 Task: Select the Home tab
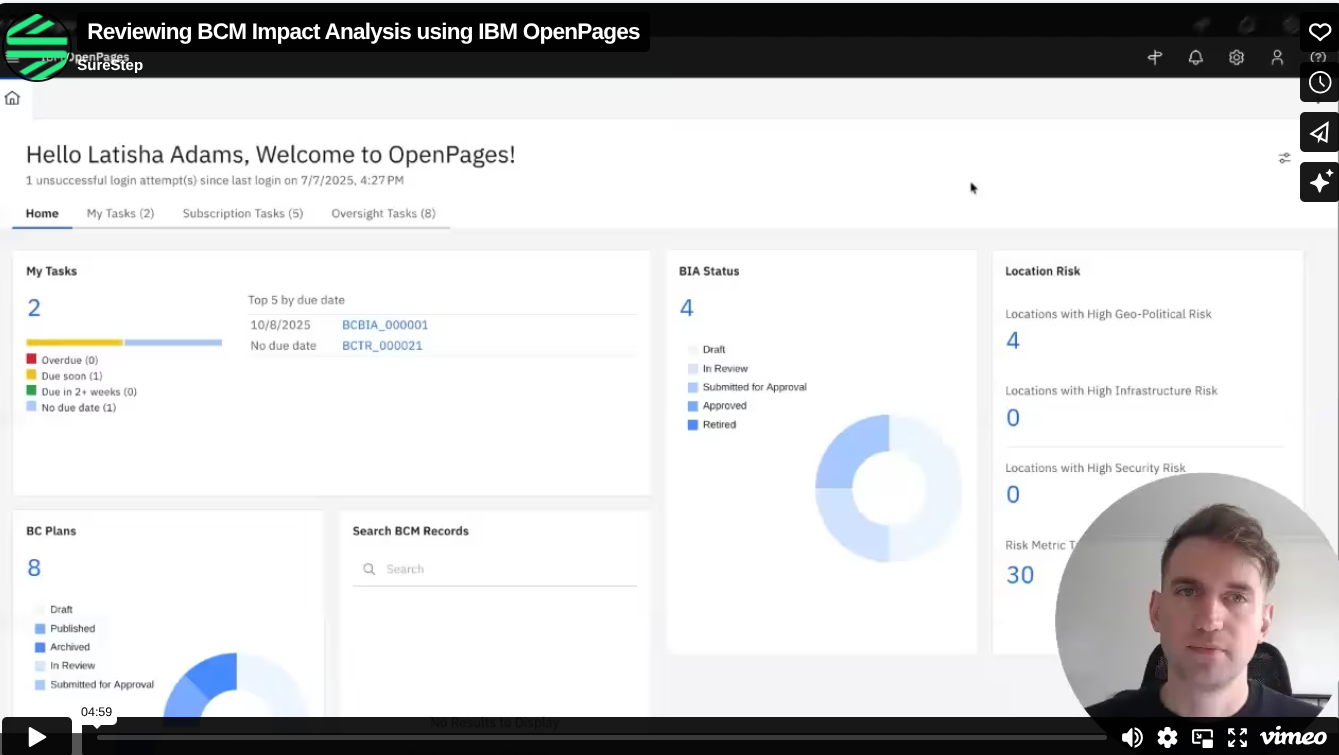[42, 213]
